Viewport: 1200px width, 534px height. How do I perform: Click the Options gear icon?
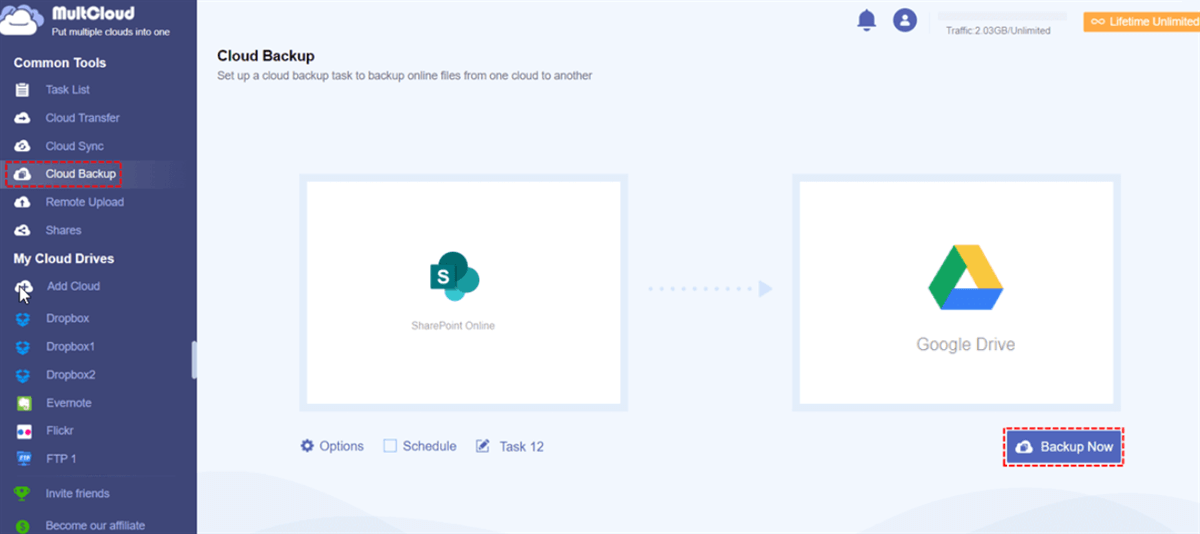tap(307, 446)
